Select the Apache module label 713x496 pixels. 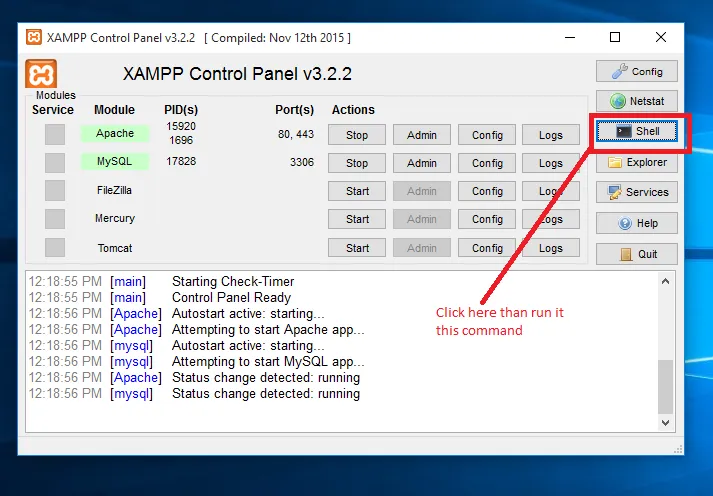tap(115, 134)
